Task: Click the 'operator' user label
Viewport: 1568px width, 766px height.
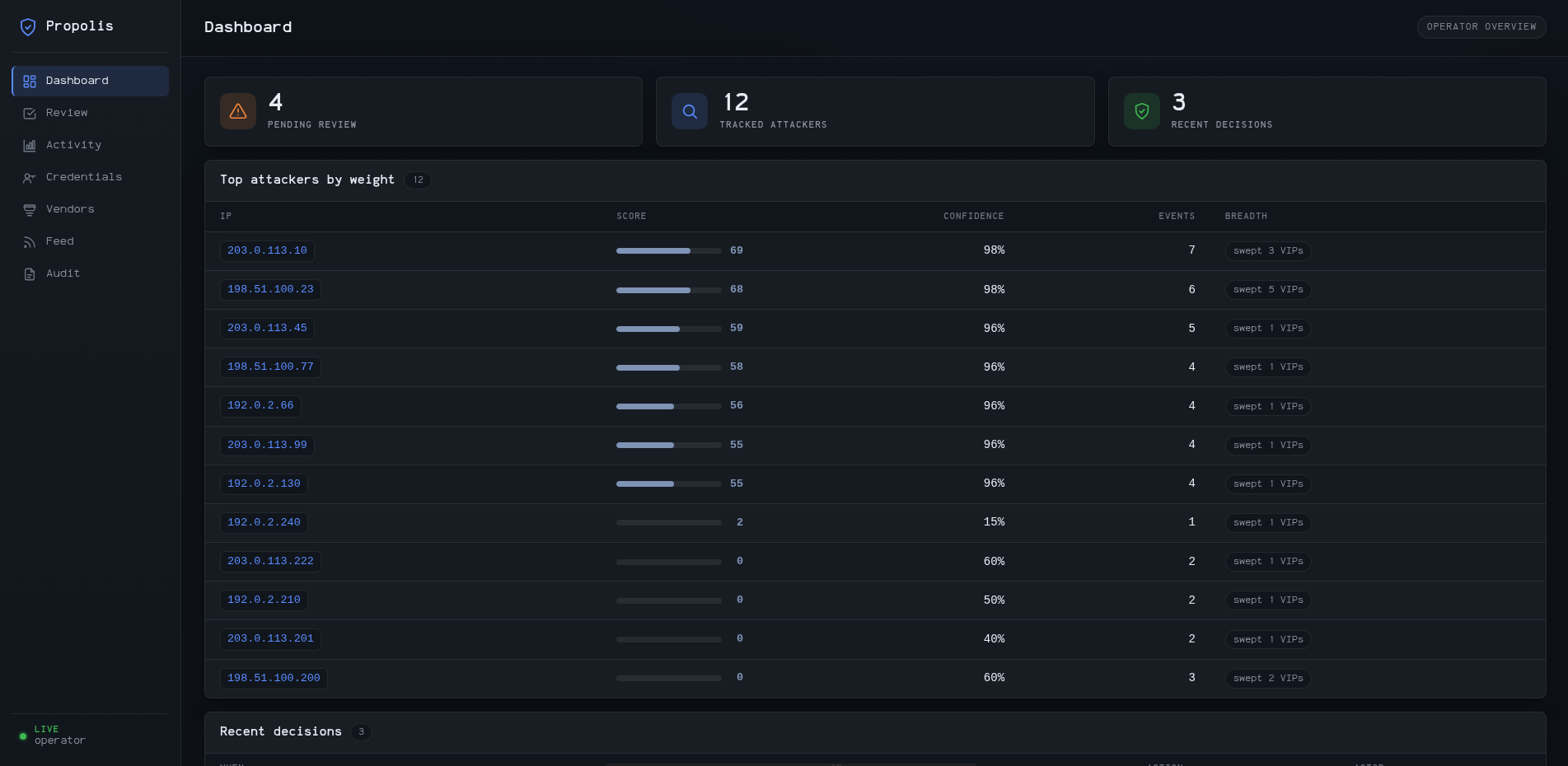Action: [x=60, y=740]
